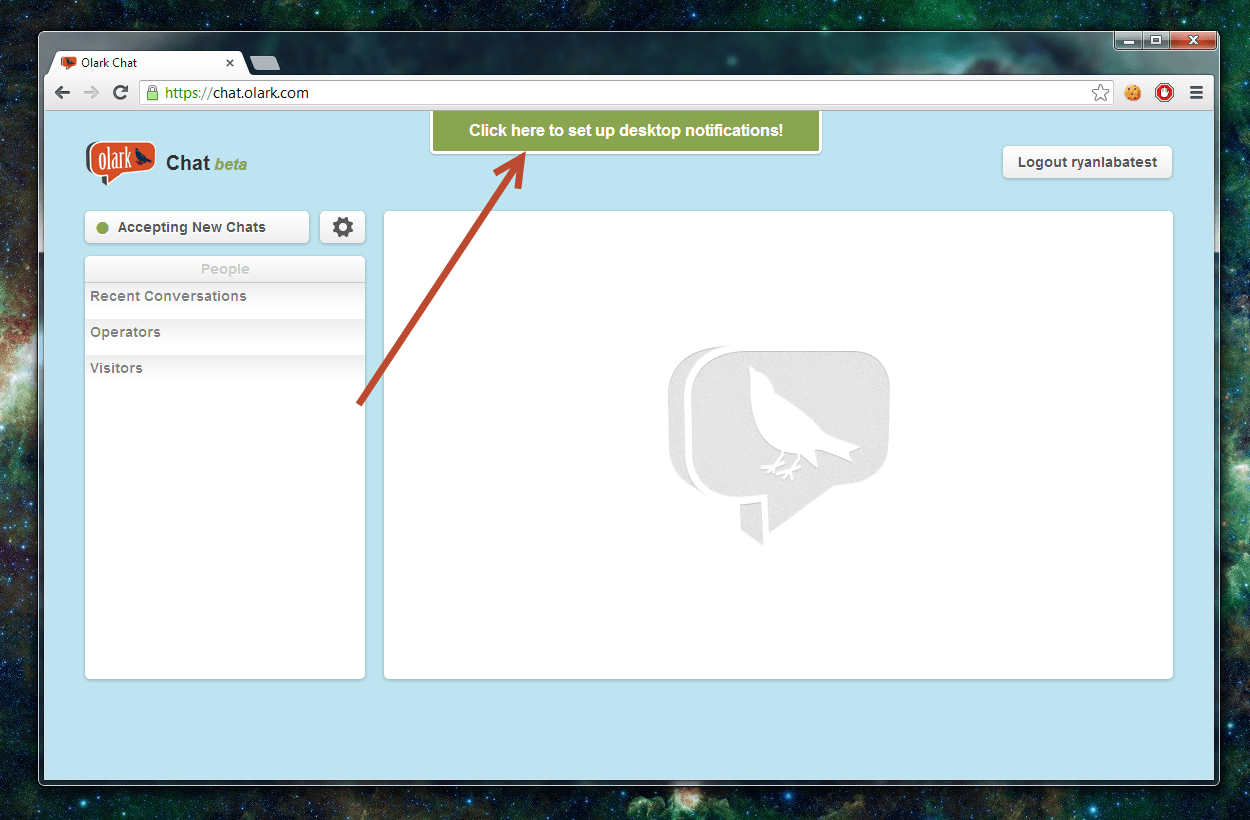
Task: Expand the Operators section
Action: pos(125,332)
